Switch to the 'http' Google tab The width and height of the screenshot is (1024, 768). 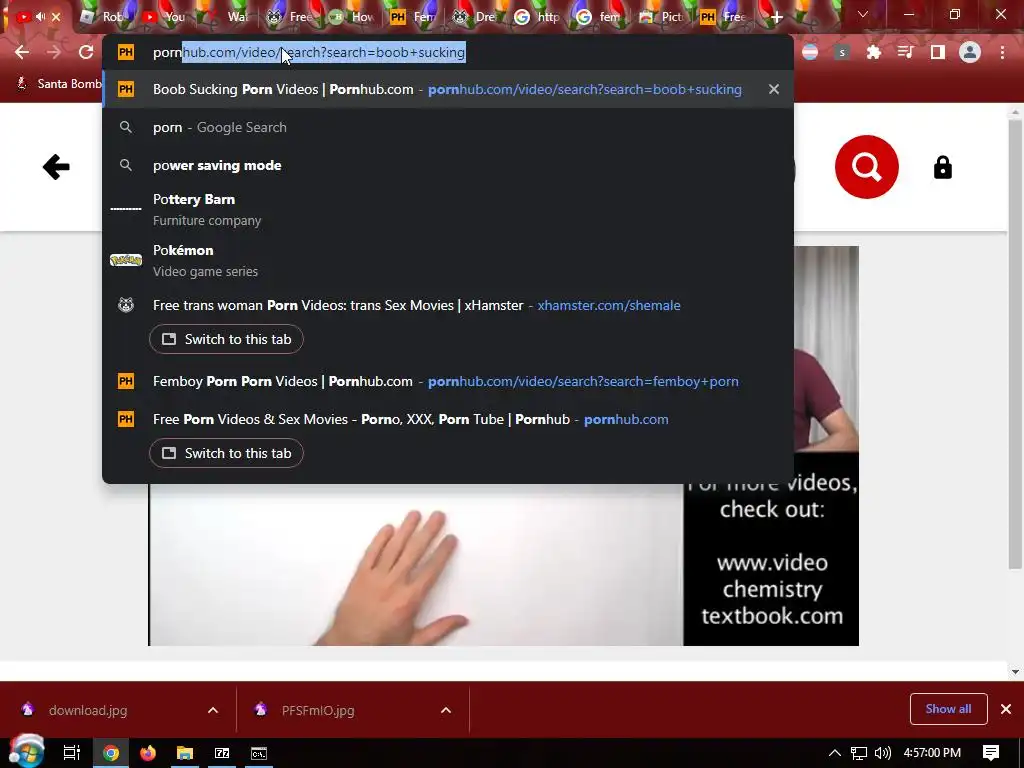(538, 17)
